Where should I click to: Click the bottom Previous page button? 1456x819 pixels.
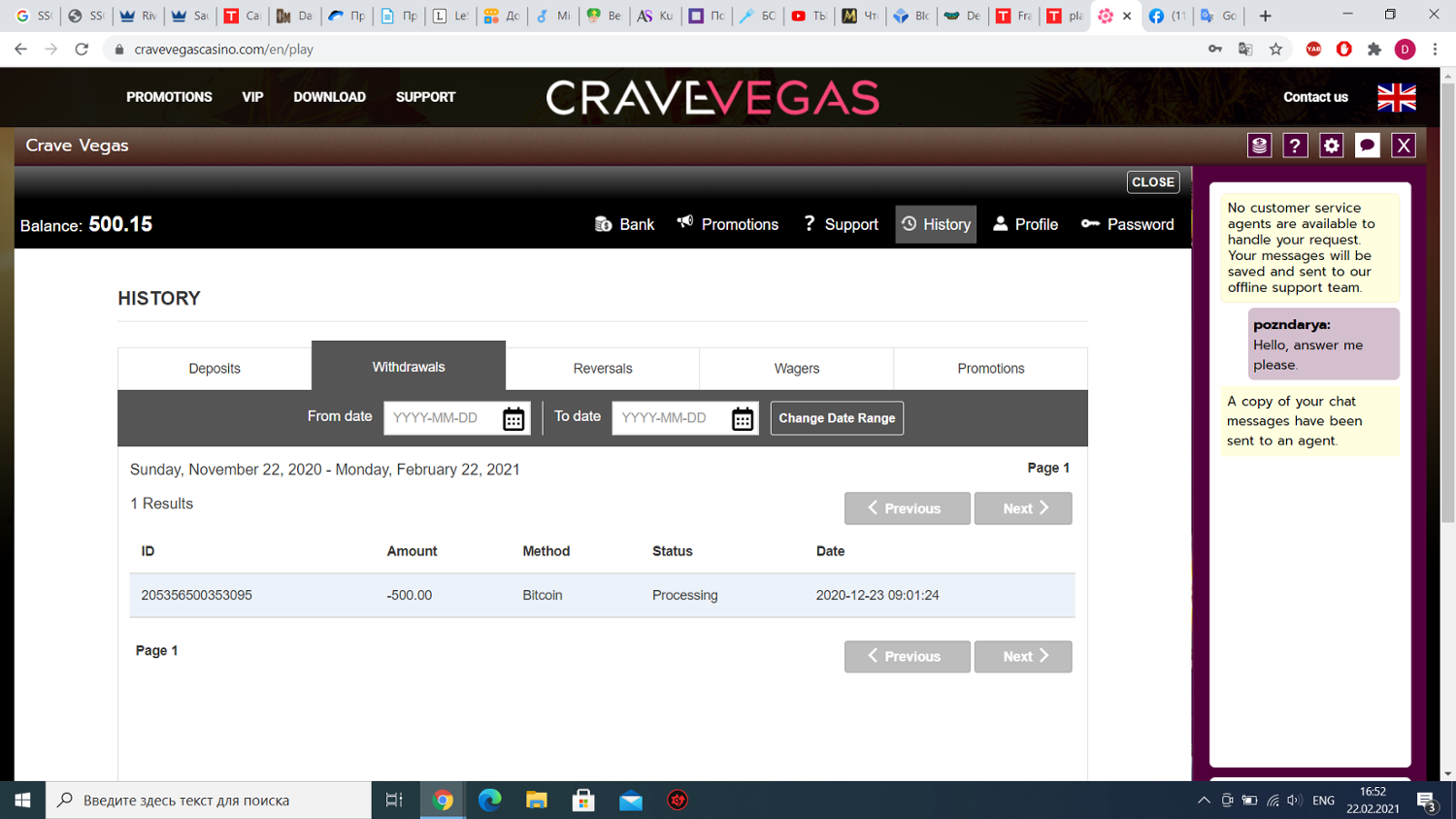(x=907, y=657)
